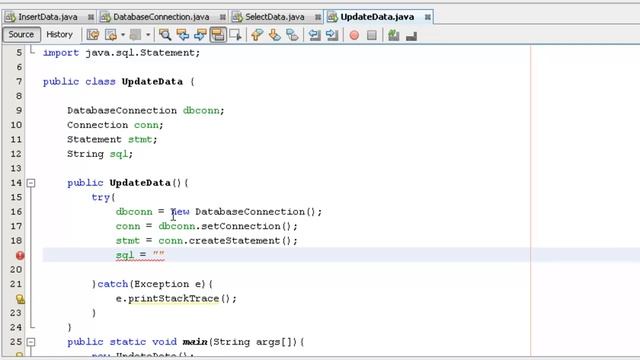Image resolution: width=640 pixels, height=360 pixels.
Task: Go to the Next Bookmark
Action: (275, 35)
